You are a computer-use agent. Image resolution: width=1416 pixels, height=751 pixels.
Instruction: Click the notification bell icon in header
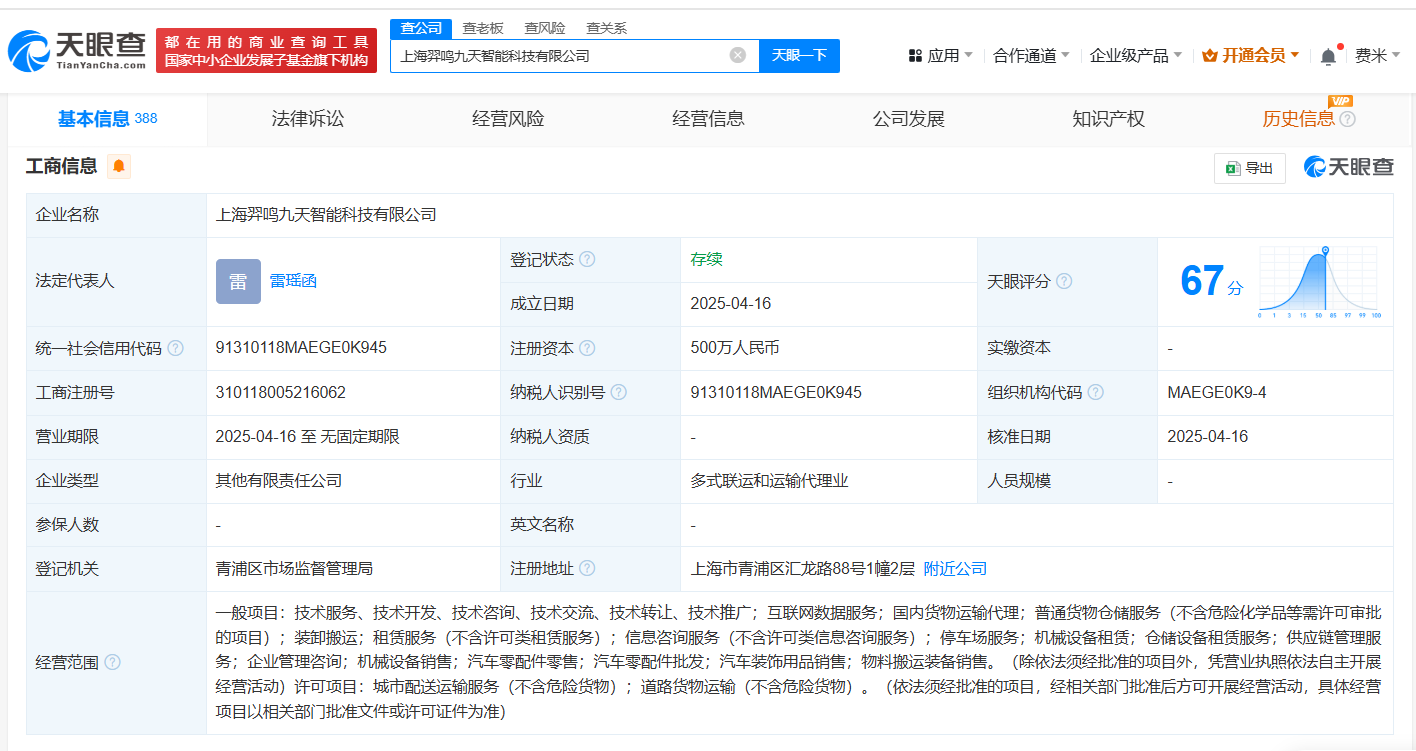1327,57
